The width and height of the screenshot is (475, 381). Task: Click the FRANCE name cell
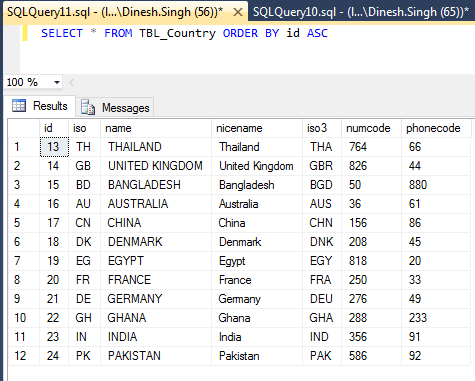point(156,280)
